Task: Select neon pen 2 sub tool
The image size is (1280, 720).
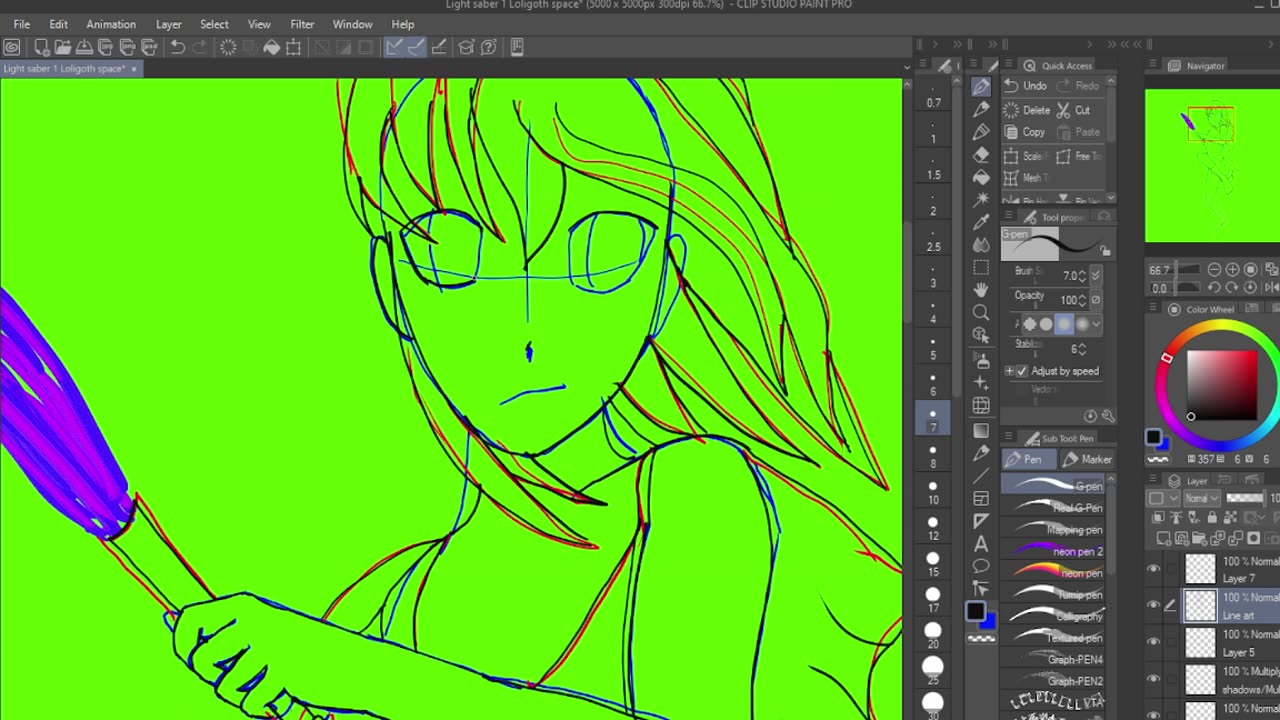Action: (1054, 551)
